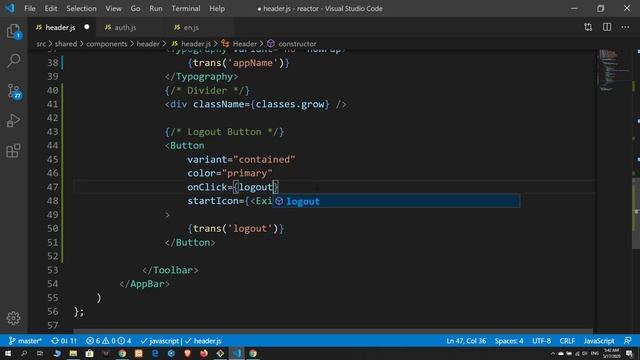Open the Windows Start menu
Screen dimensions: 640x360
point(8,353)
